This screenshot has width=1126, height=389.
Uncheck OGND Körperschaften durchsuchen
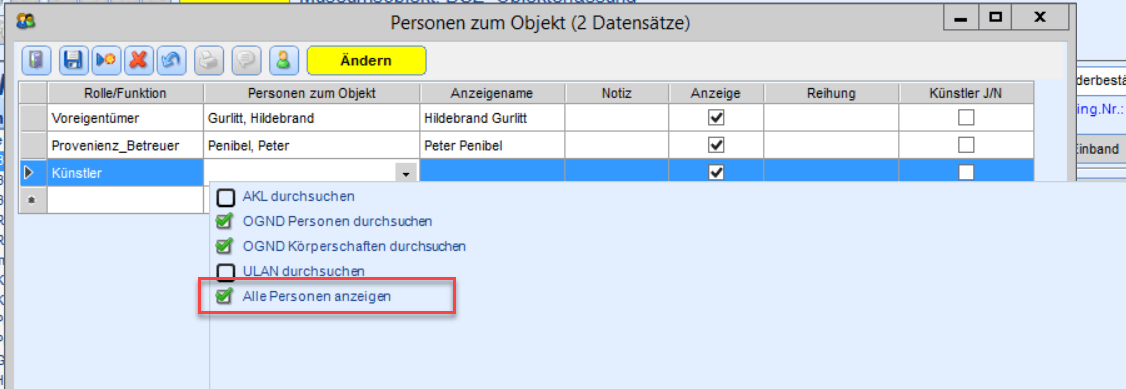tap(225, 246)
